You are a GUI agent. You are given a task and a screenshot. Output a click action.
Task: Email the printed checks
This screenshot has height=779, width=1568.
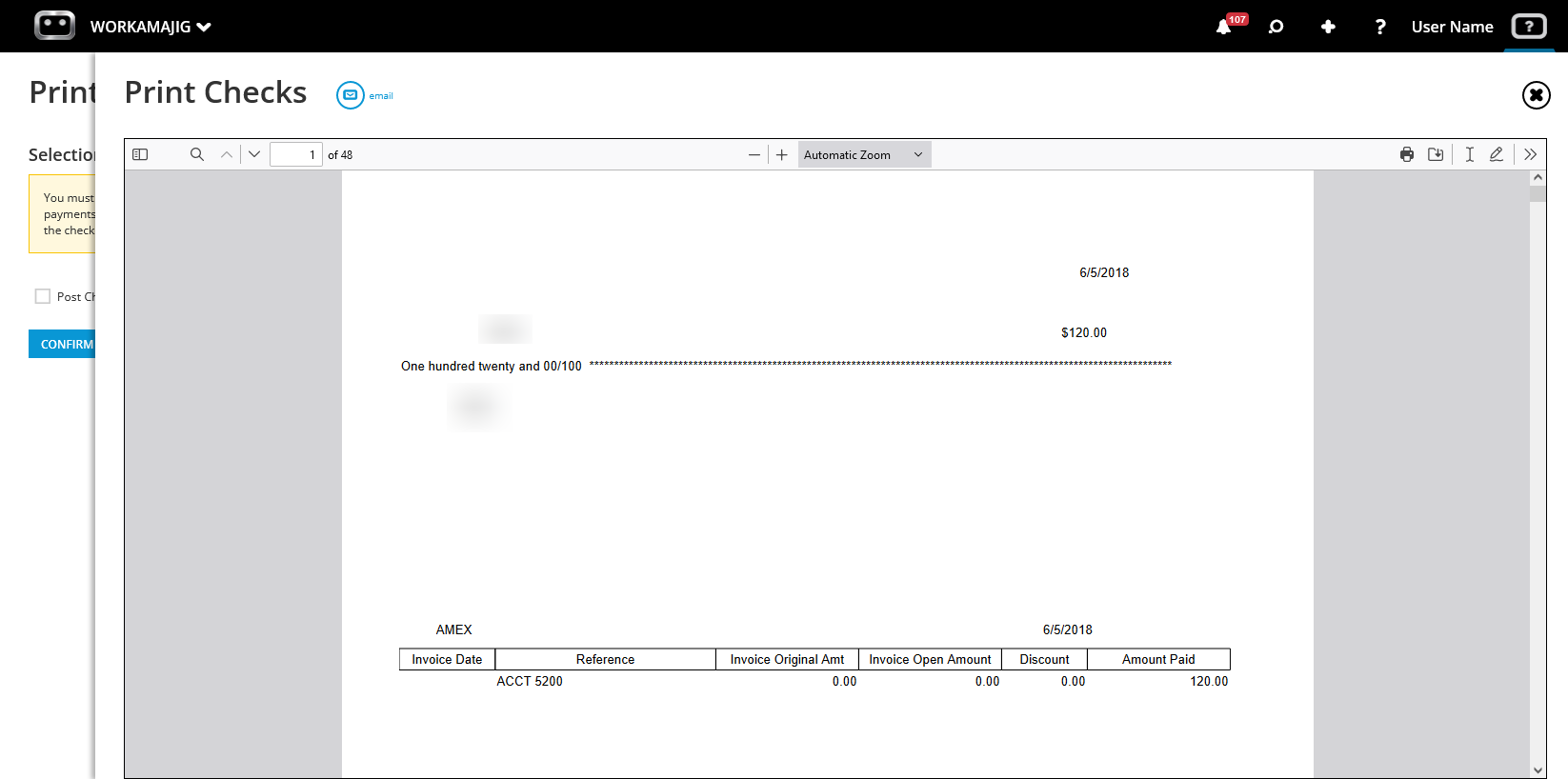pyautogui.click(x=351, y=95)
